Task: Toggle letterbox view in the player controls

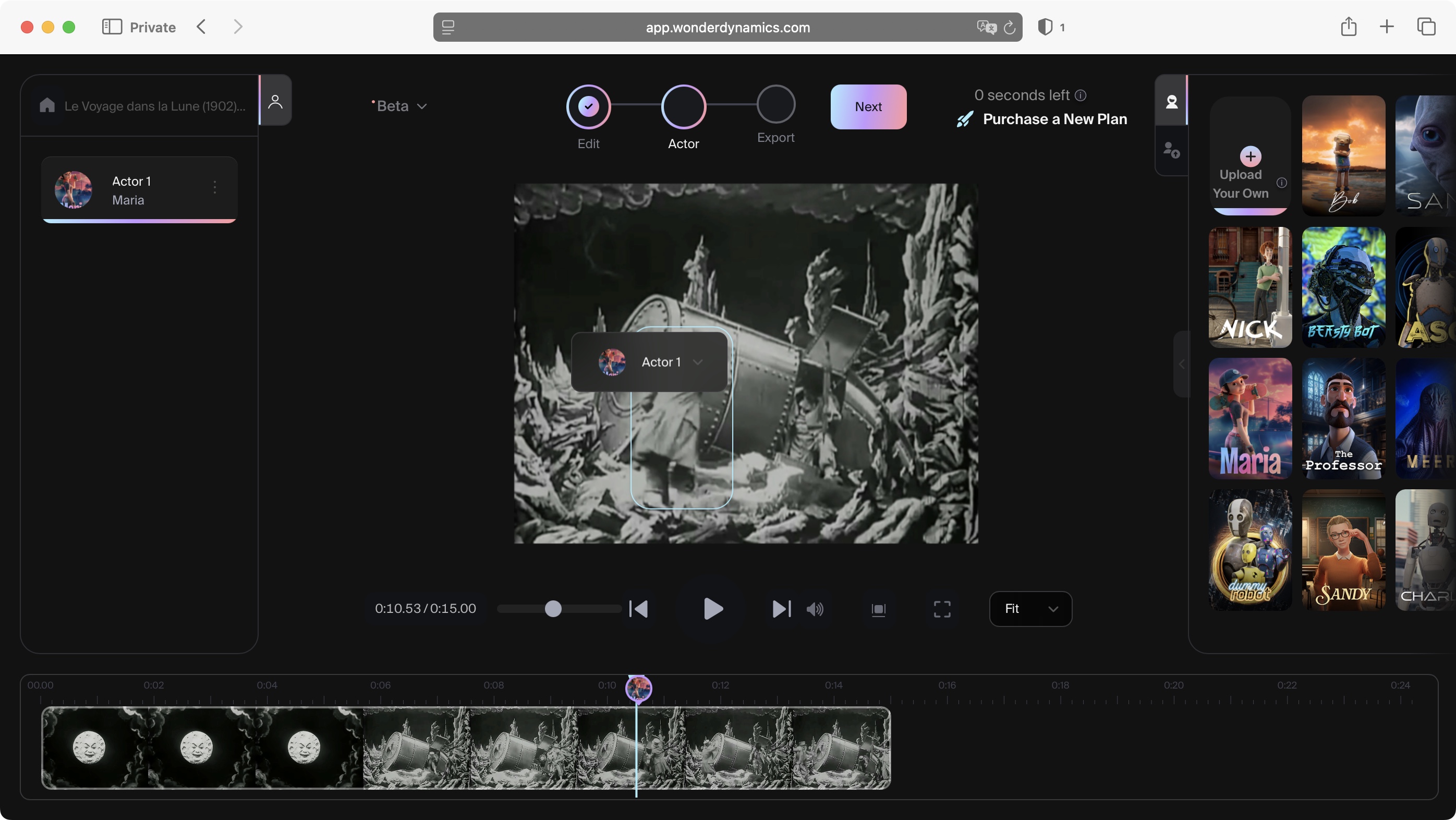Action: pyautogui.click(x=878, y=609)
